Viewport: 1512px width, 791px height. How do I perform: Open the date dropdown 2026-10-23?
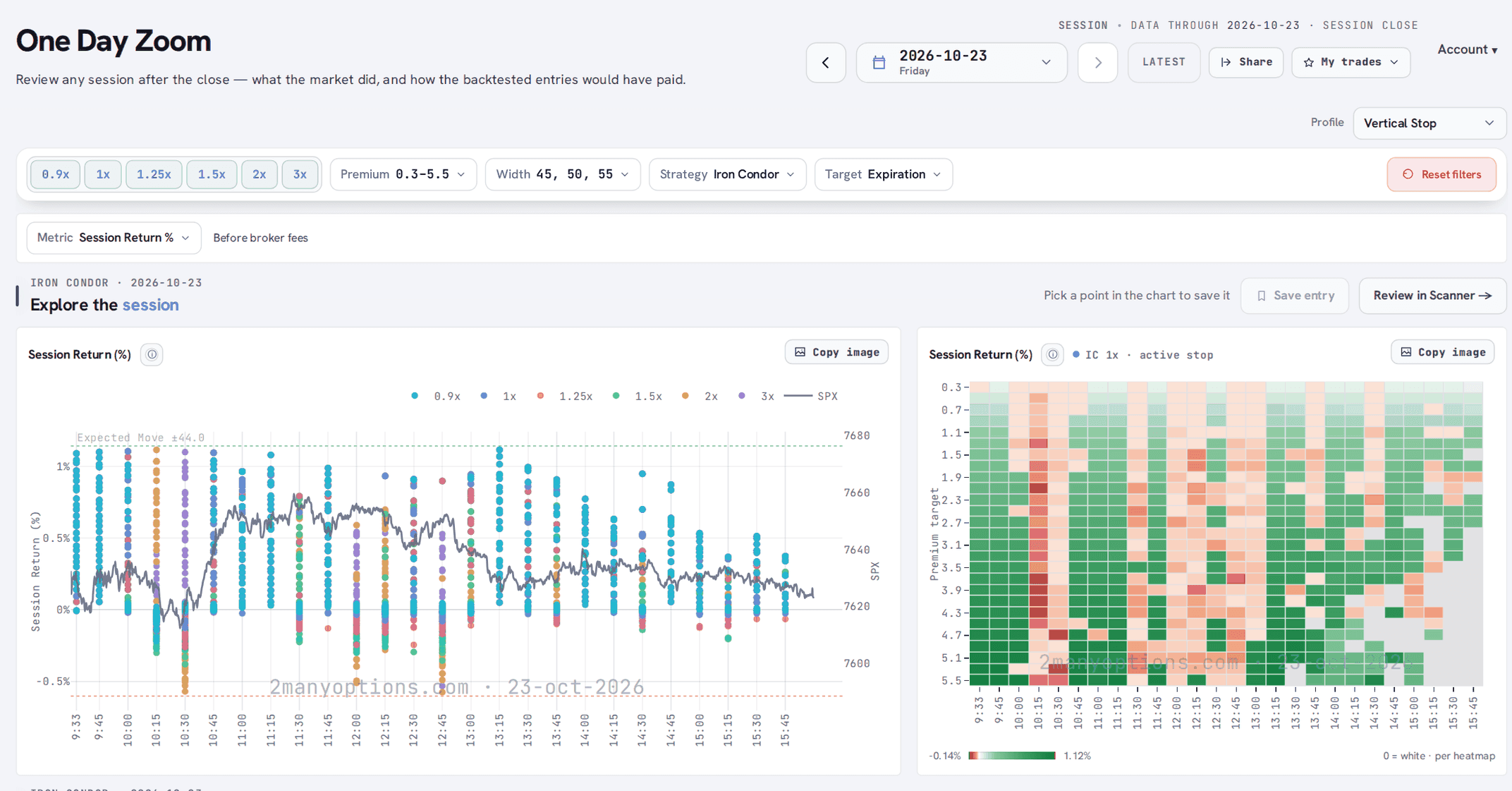[x=961, y=63]
